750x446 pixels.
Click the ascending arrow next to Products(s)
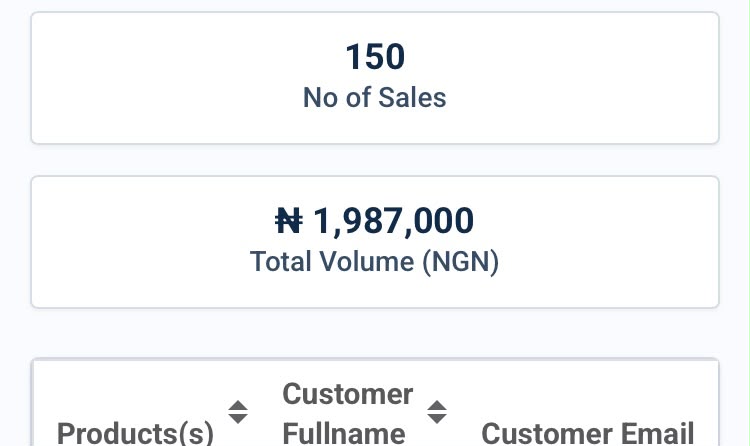(x=238, y=406)
